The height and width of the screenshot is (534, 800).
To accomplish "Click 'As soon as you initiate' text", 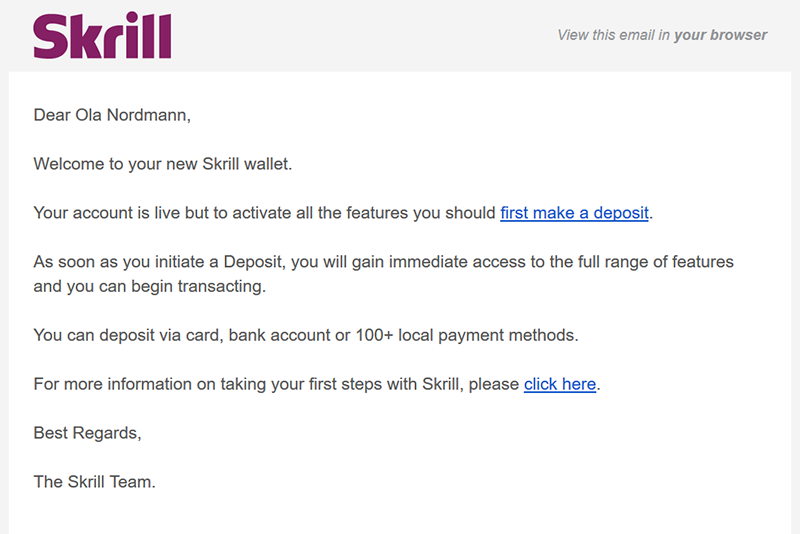I will pyautogui.click(x=119, y=262).
